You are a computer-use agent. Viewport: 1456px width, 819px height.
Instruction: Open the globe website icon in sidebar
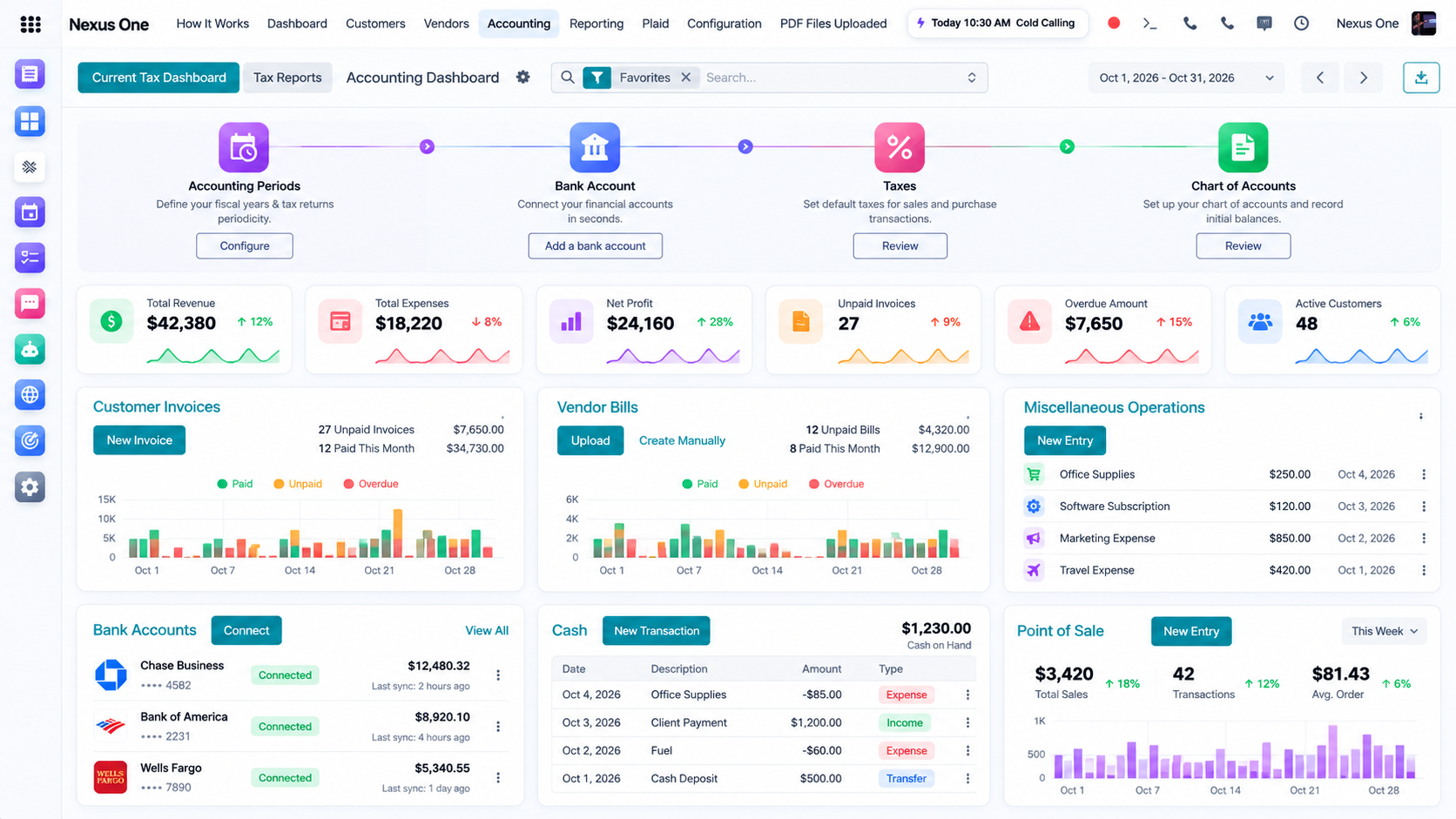pyautogui.click(x=30, y=395)
